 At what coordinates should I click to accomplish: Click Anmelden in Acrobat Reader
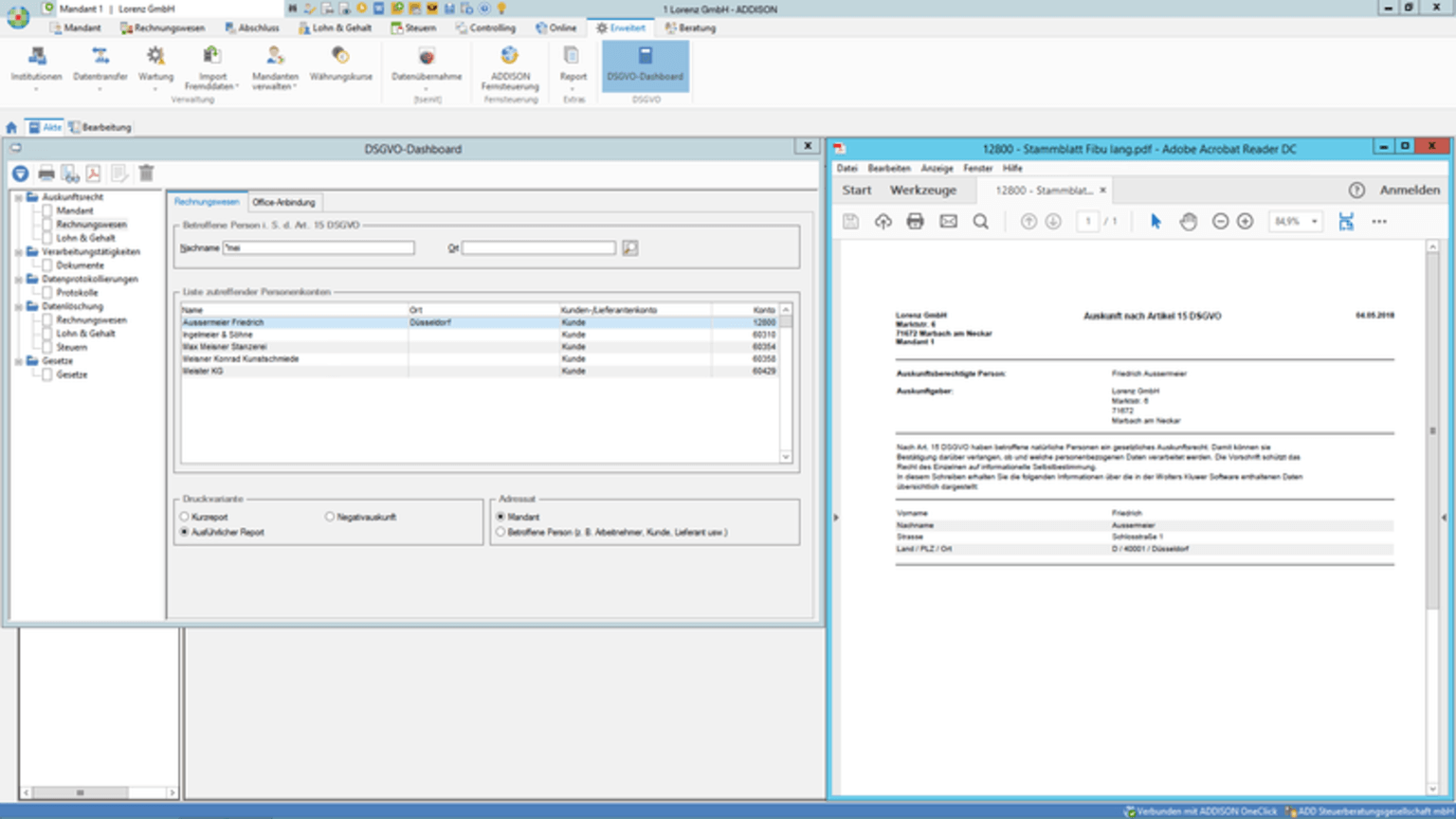coord(1409,191)
